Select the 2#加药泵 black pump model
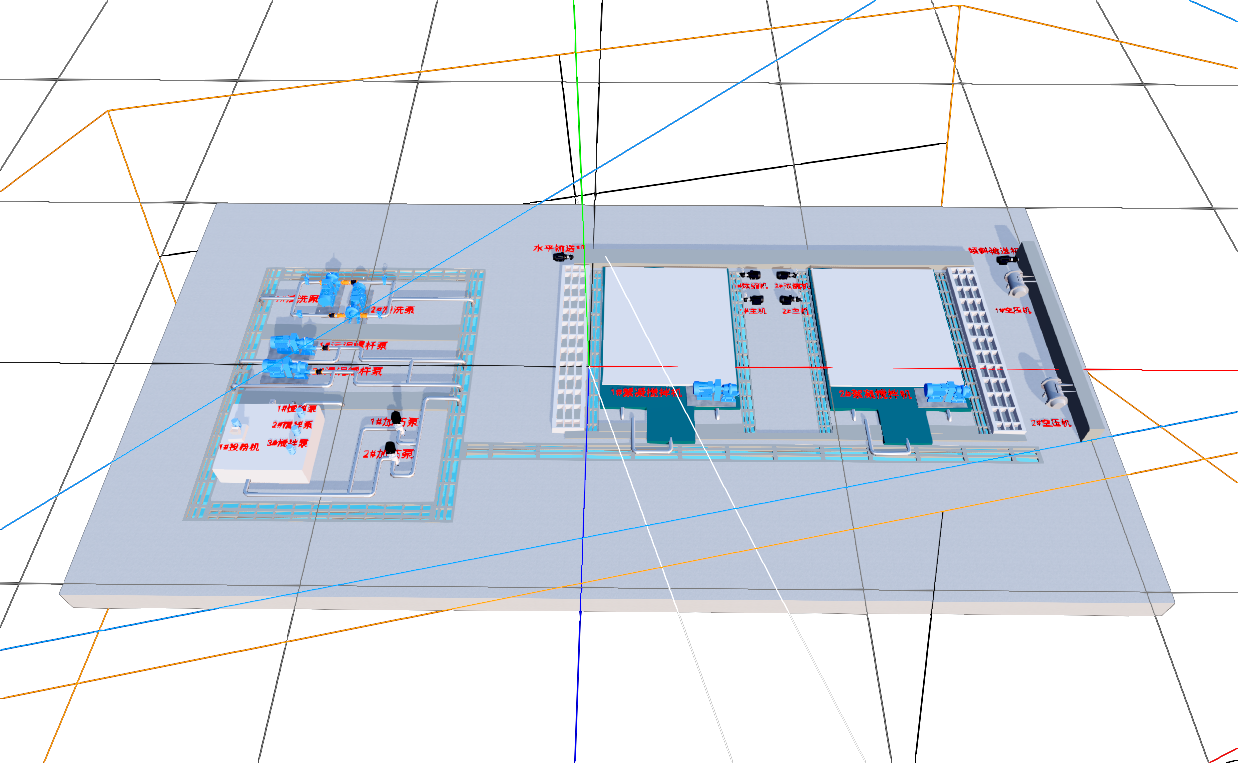This screenshot has height=763, width=1238. coord(390,449)
